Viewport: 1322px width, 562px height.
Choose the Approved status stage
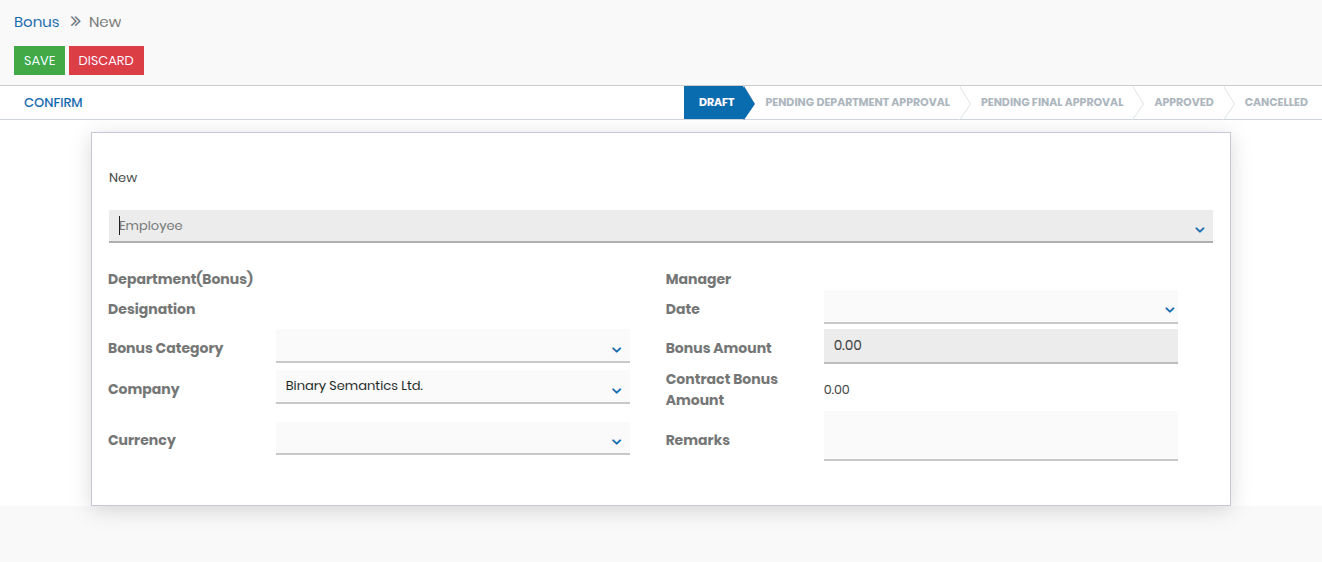[x=1183, y=102]
